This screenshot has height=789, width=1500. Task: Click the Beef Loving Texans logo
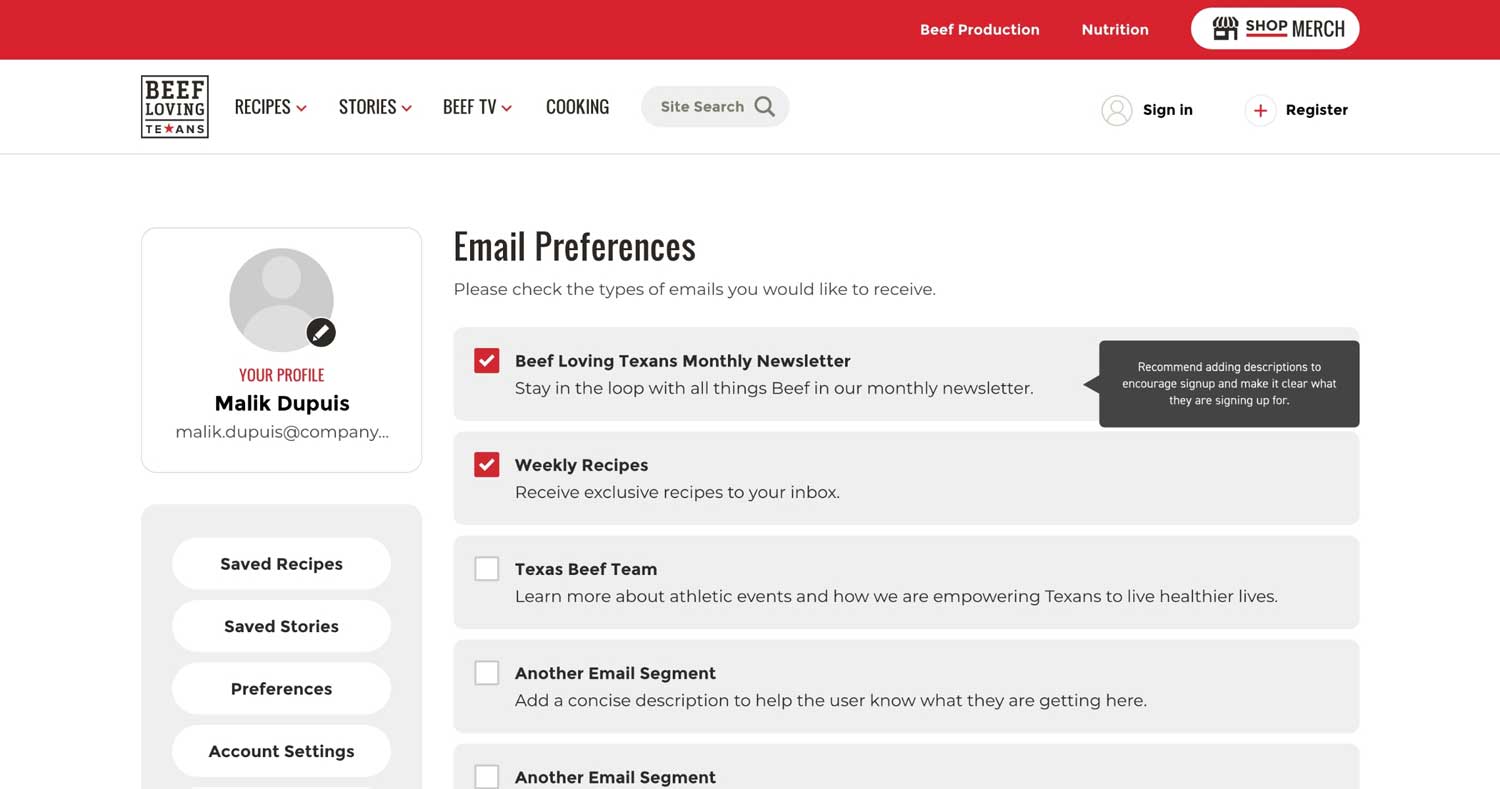tap(175, 107)
